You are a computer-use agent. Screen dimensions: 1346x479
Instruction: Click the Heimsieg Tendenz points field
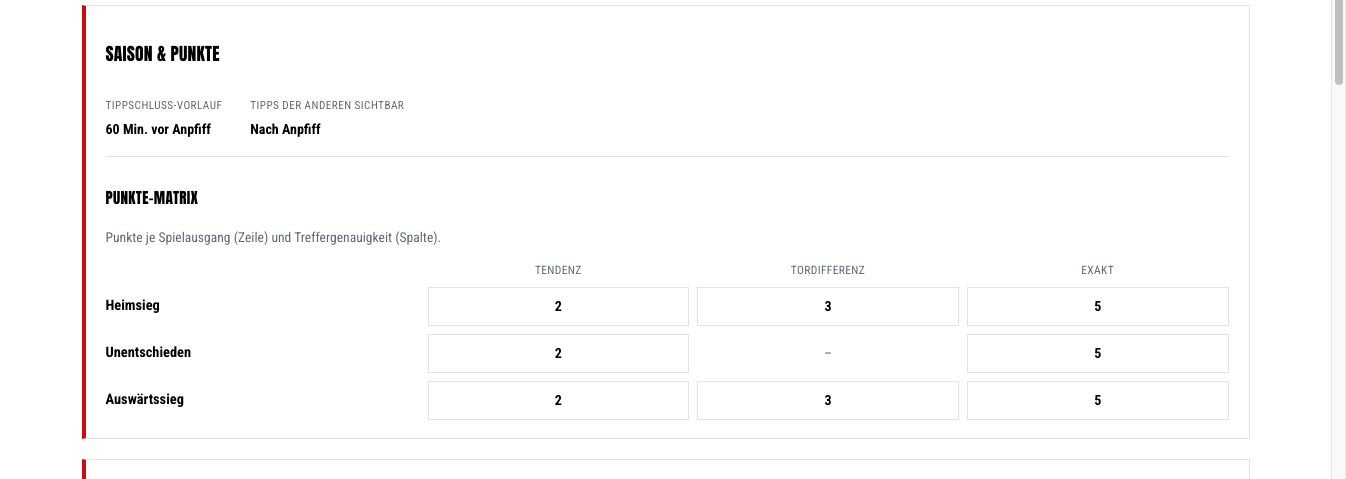(558, 307)
